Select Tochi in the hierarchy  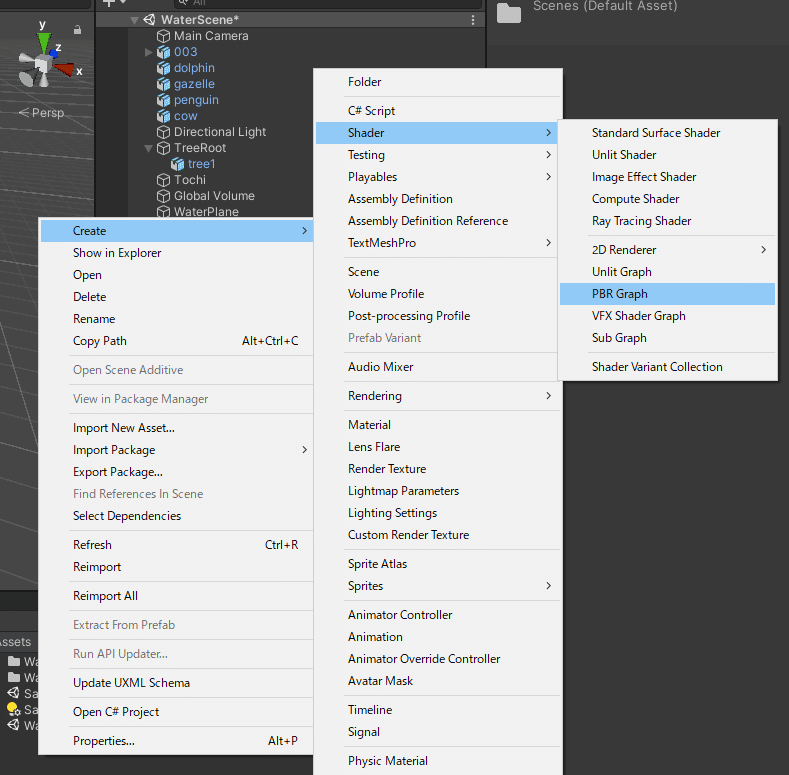[x=190, y=180]
